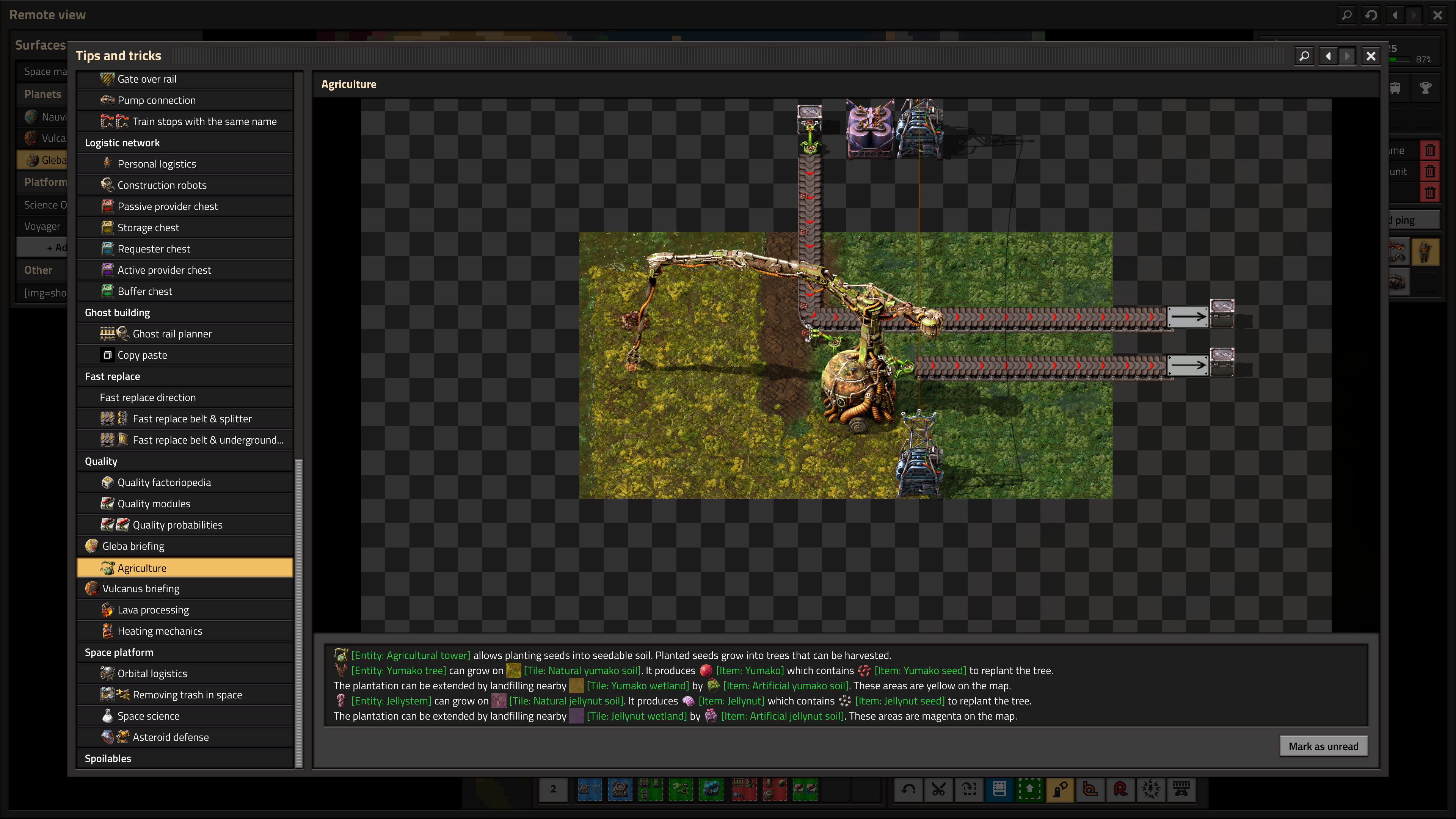Open the Quality modules tip
The width and height of the screenshot is (1456, 819).
(185, 504)
